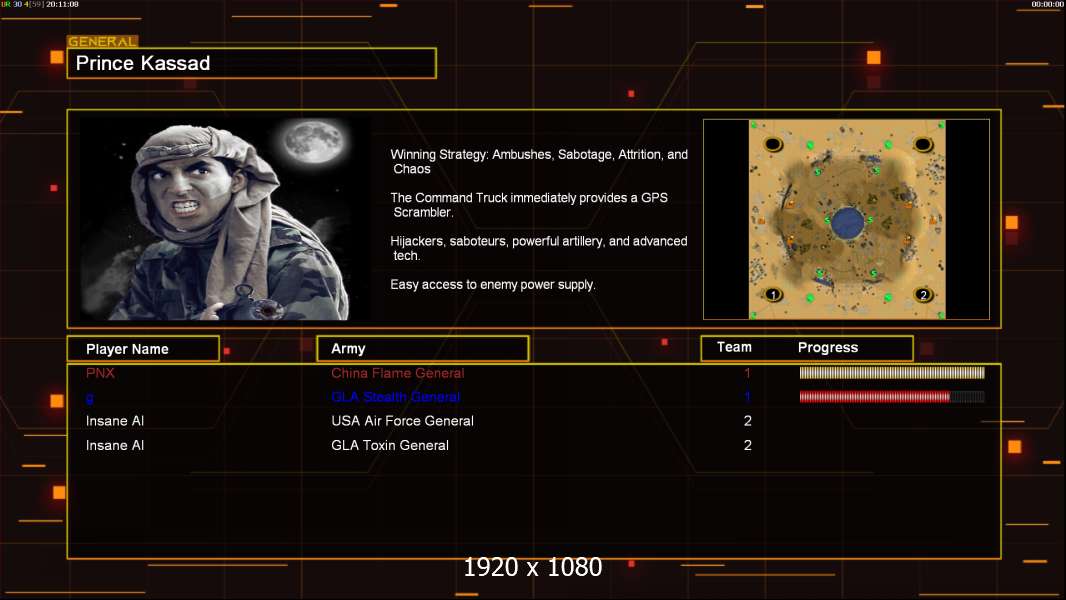The height and width of the screenshot is (600, 1066).
Task: Click 'Easy access to enemy power supply' line
Action: pos(493,285)
